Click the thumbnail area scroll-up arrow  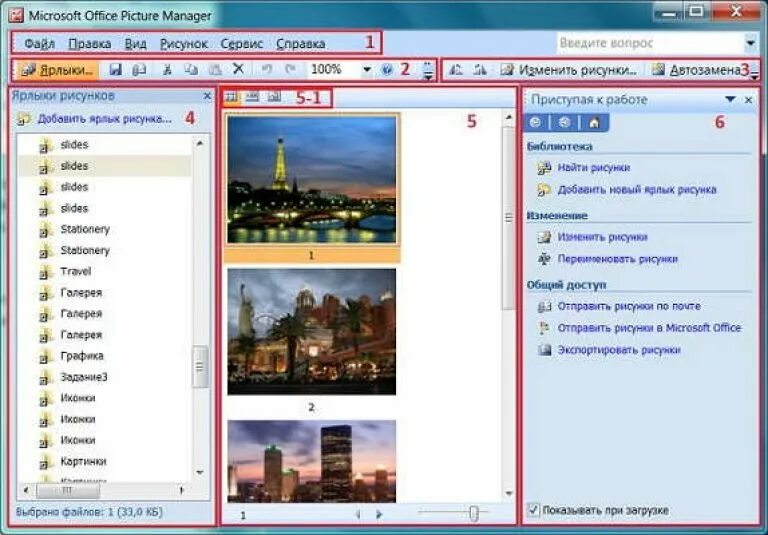[508, 117]
